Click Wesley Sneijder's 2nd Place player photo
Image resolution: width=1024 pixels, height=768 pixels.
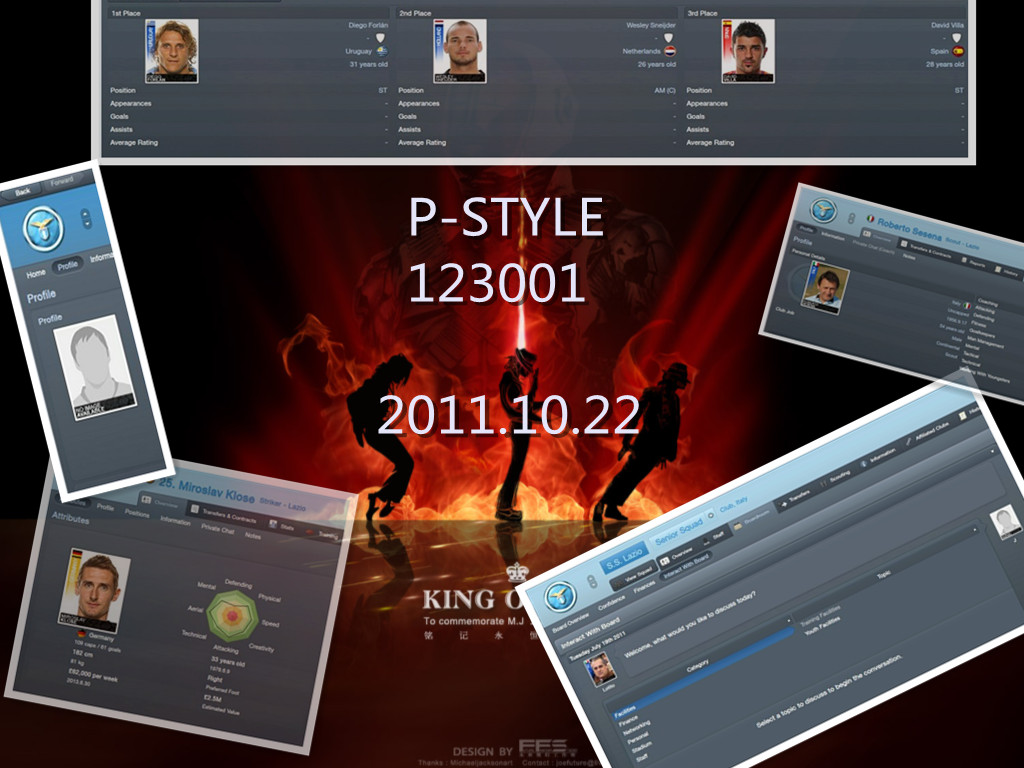[x=460, y=51]
